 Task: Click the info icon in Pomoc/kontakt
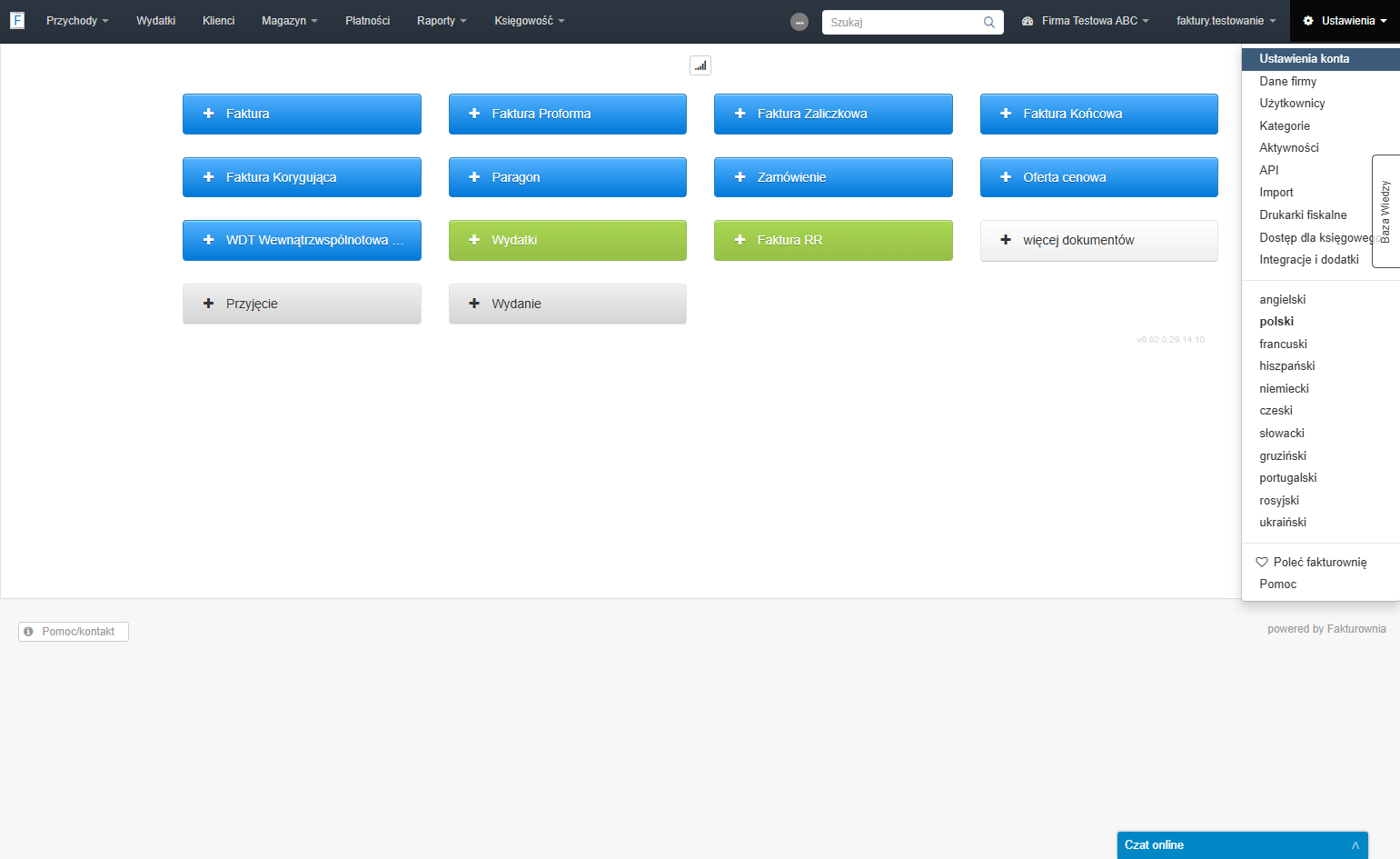28,631
